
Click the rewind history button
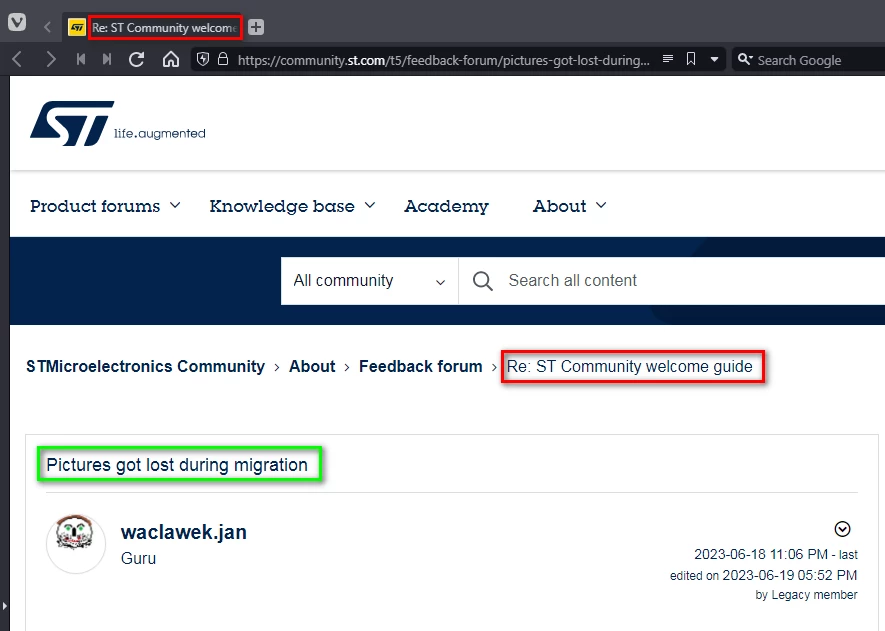coord(81,59)
